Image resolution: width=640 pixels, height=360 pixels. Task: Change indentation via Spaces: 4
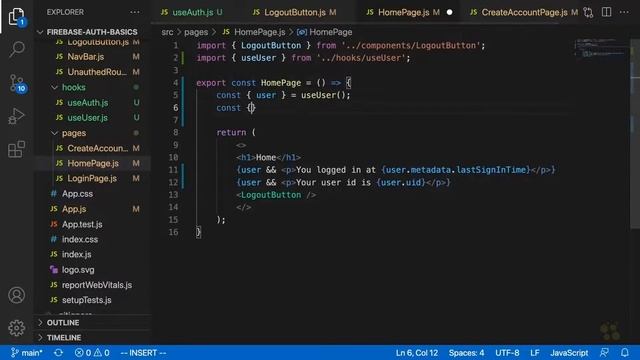coord(466,353)
